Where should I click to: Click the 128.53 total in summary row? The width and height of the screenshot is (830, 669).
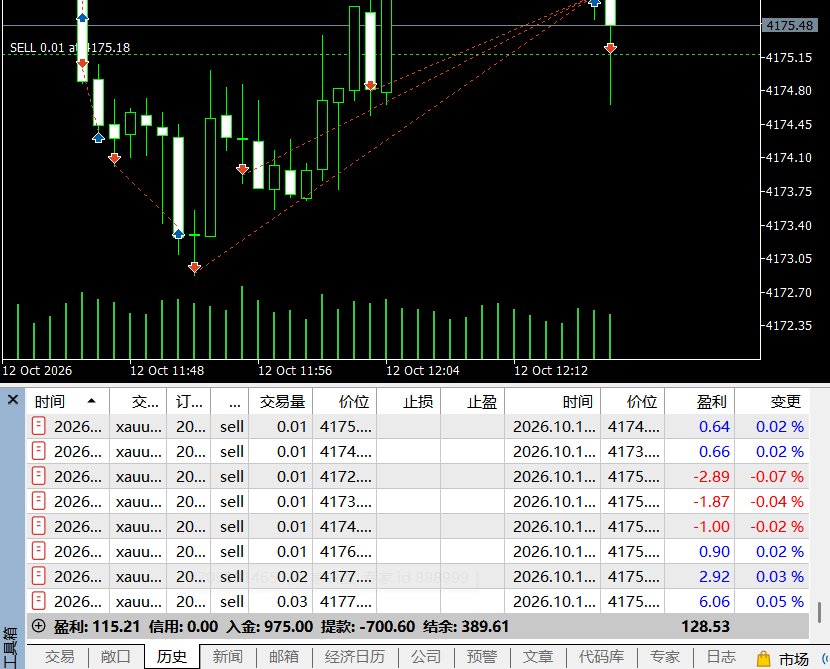tap(706, 627)
